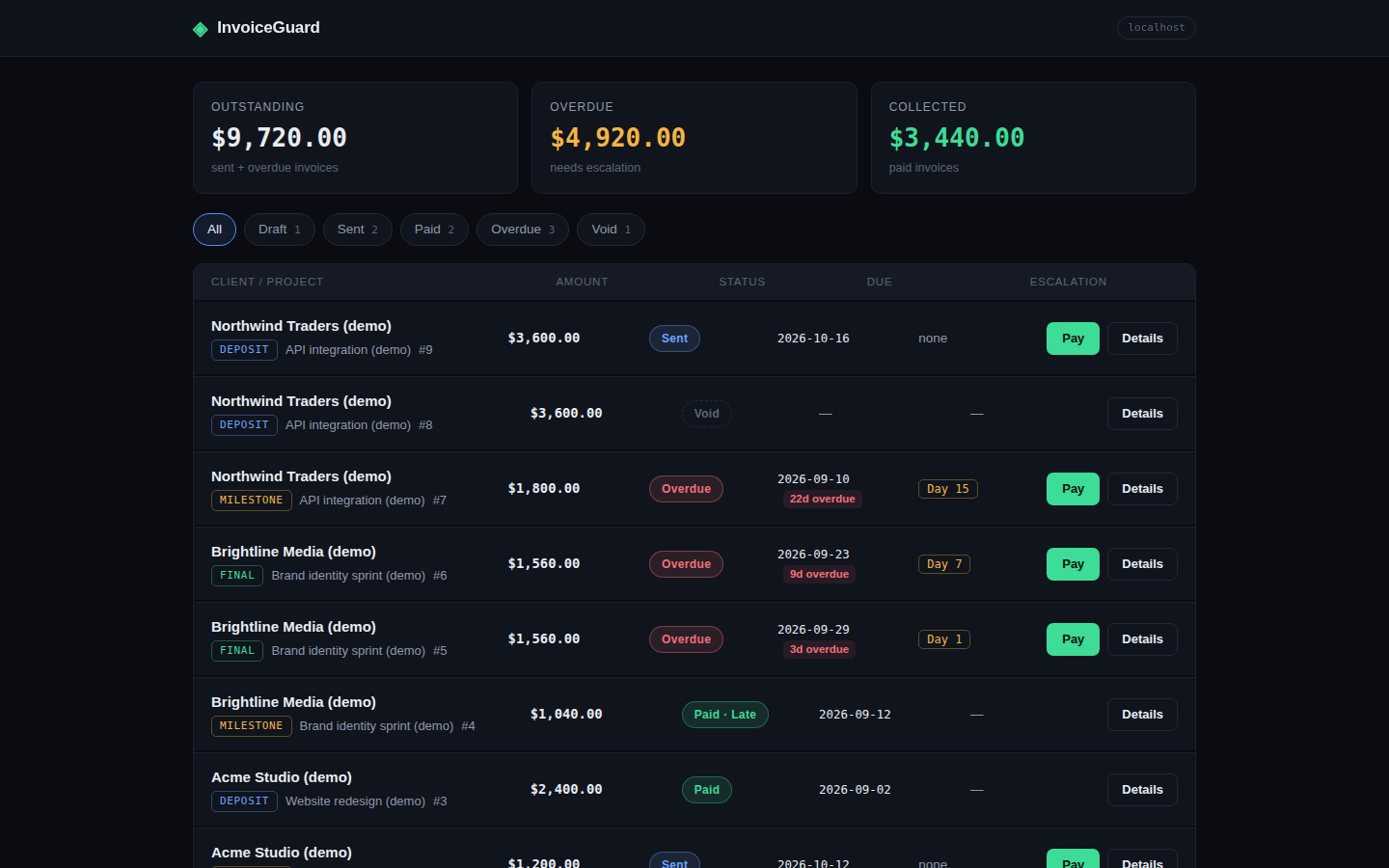This screenshot has width=1389, height=868.
Task: Pay Northwind invoice #9
Action: point(1073,339)
